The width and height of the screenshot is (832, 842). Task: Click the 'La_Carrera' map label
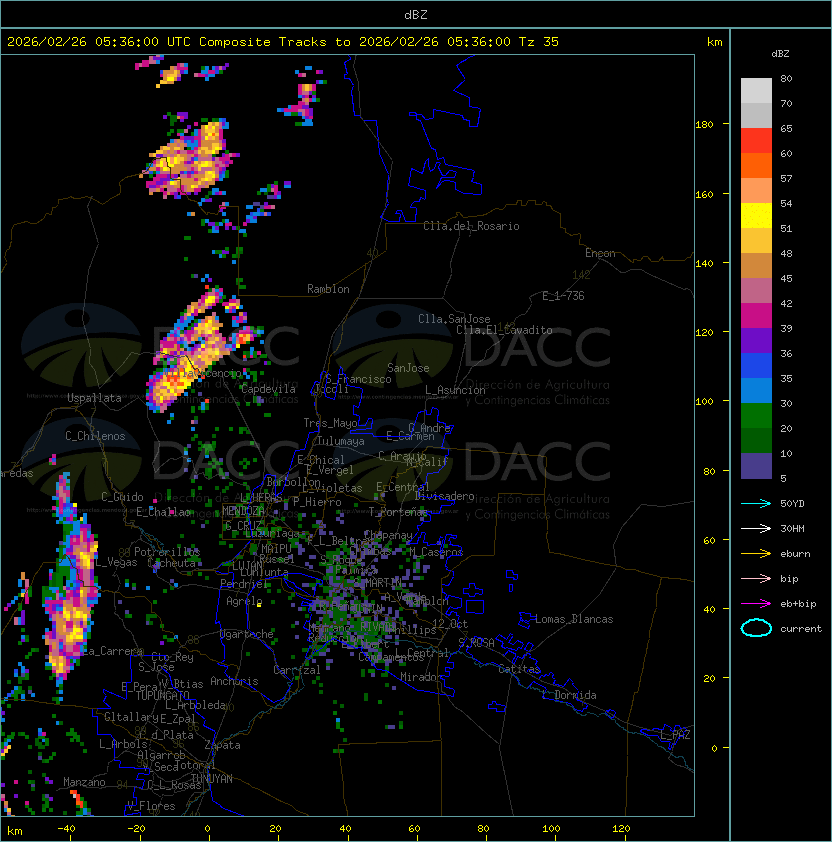tap(112, 651)
